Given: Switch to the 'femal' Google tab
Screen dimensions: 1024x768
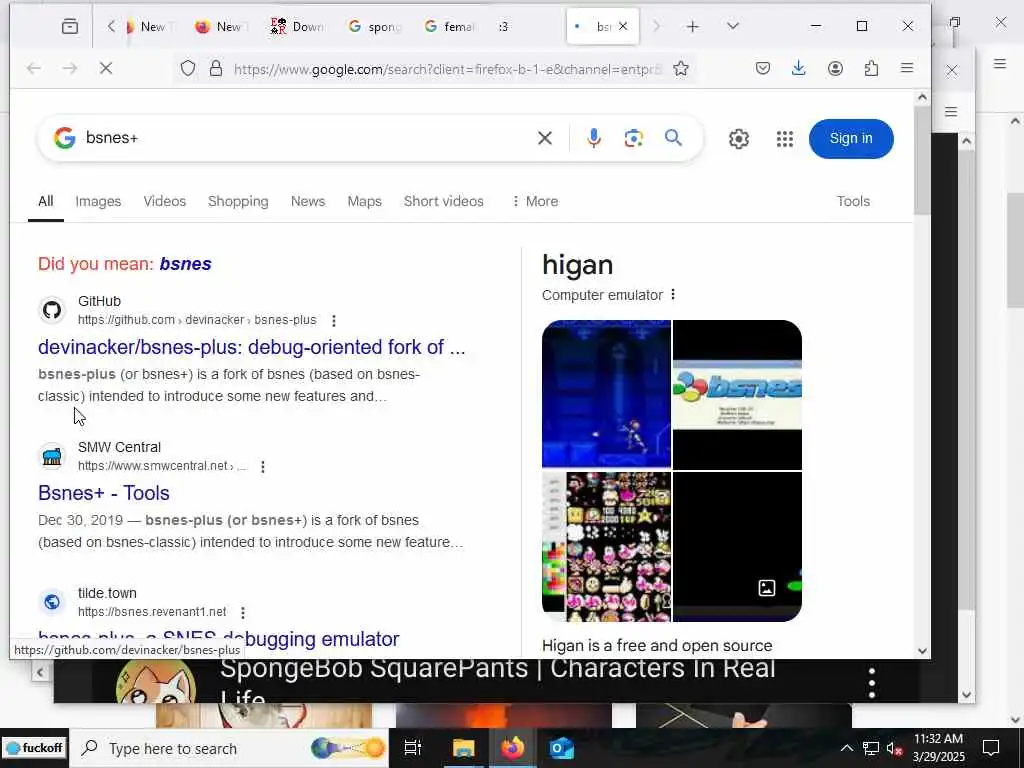Looking at the screenshot, I should pos(450,27).
